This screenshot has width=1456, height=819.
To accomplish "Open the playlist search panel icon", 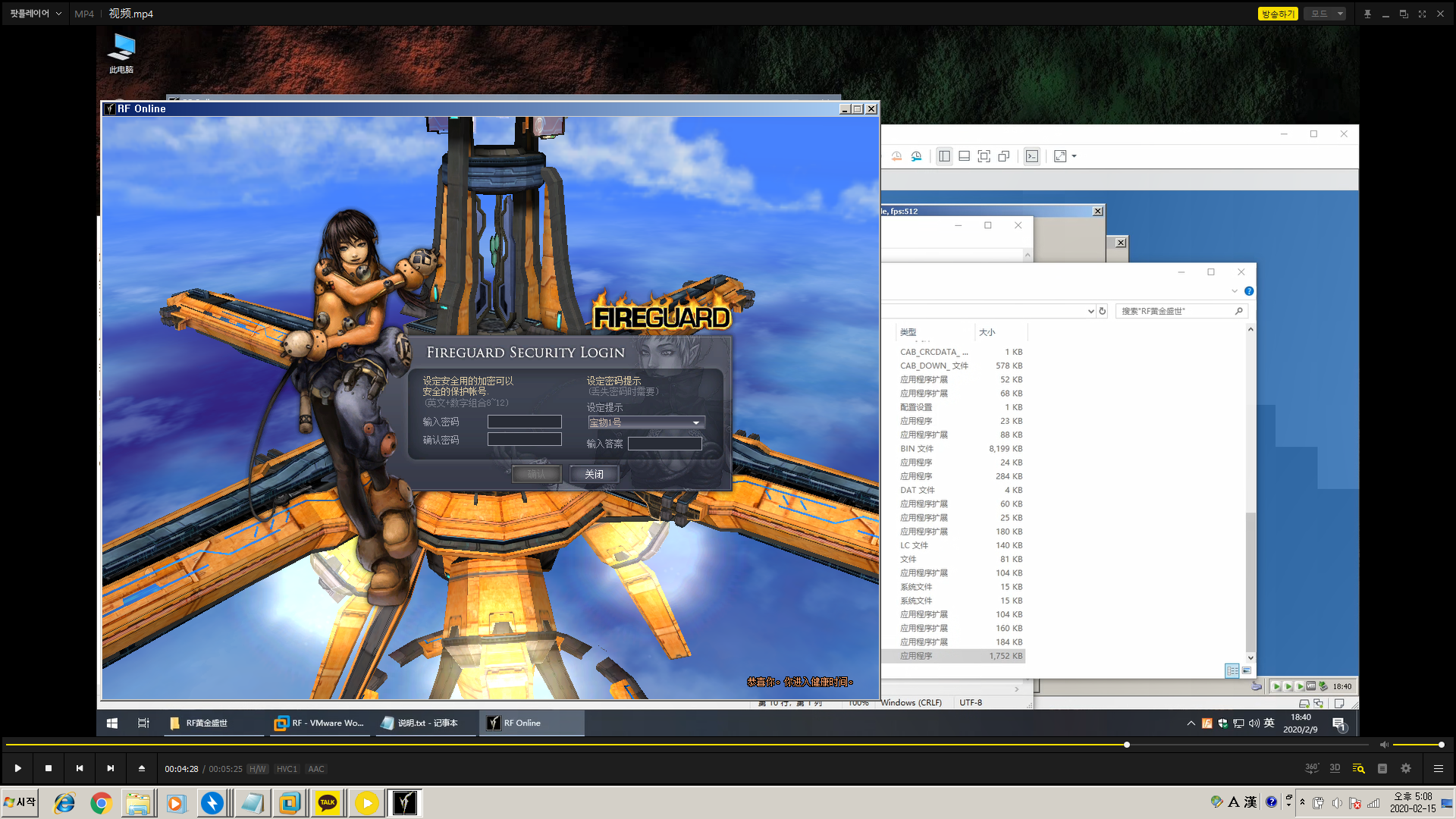I will [x=1358, y=768].
